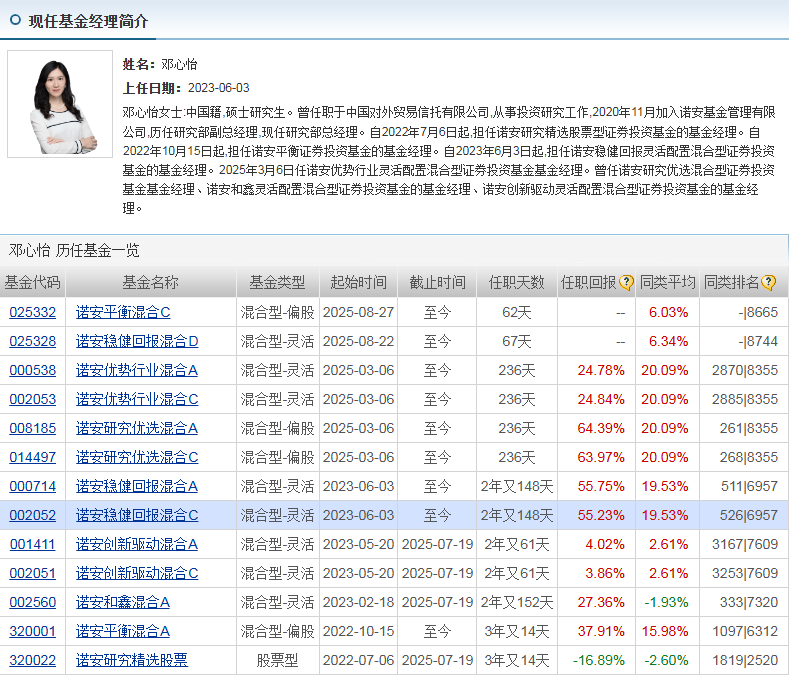Open the 诺安创新驱动混合A fund link

[137, 544]
